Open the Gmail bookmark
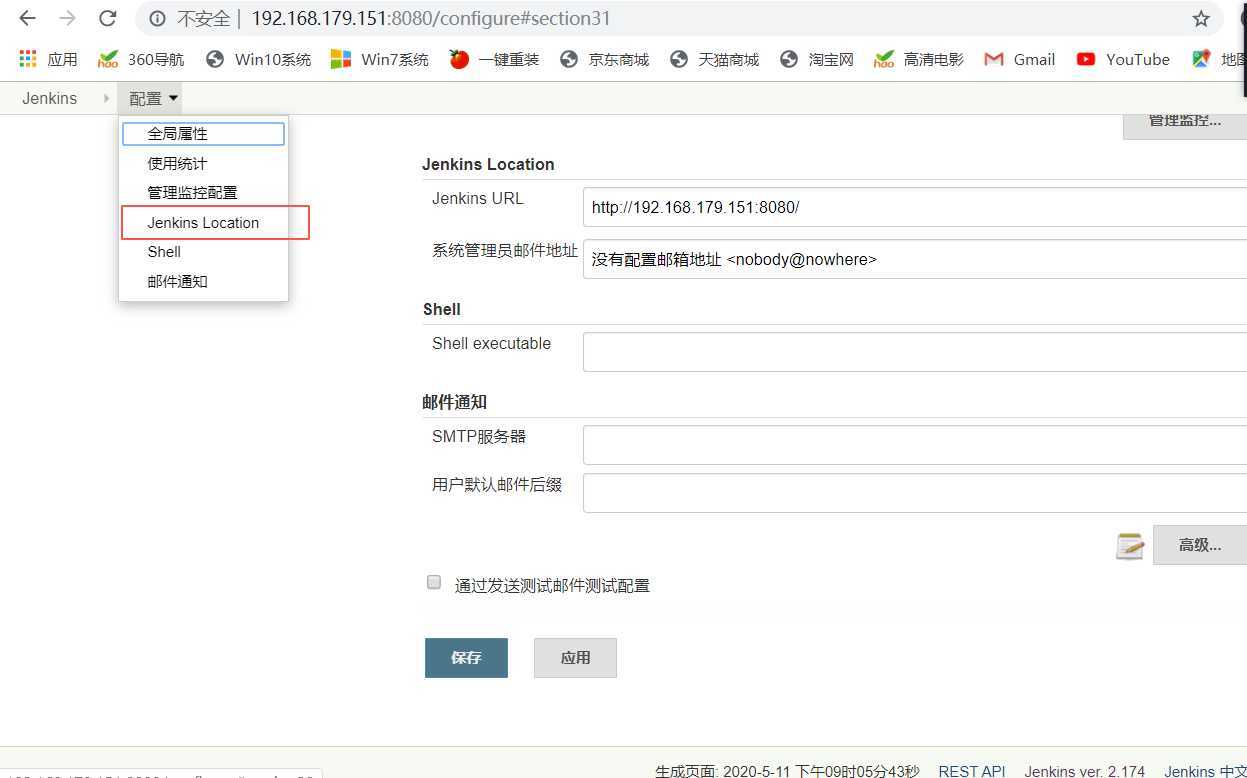This screenshot has width=1247, height=778. pos(1019,59)
